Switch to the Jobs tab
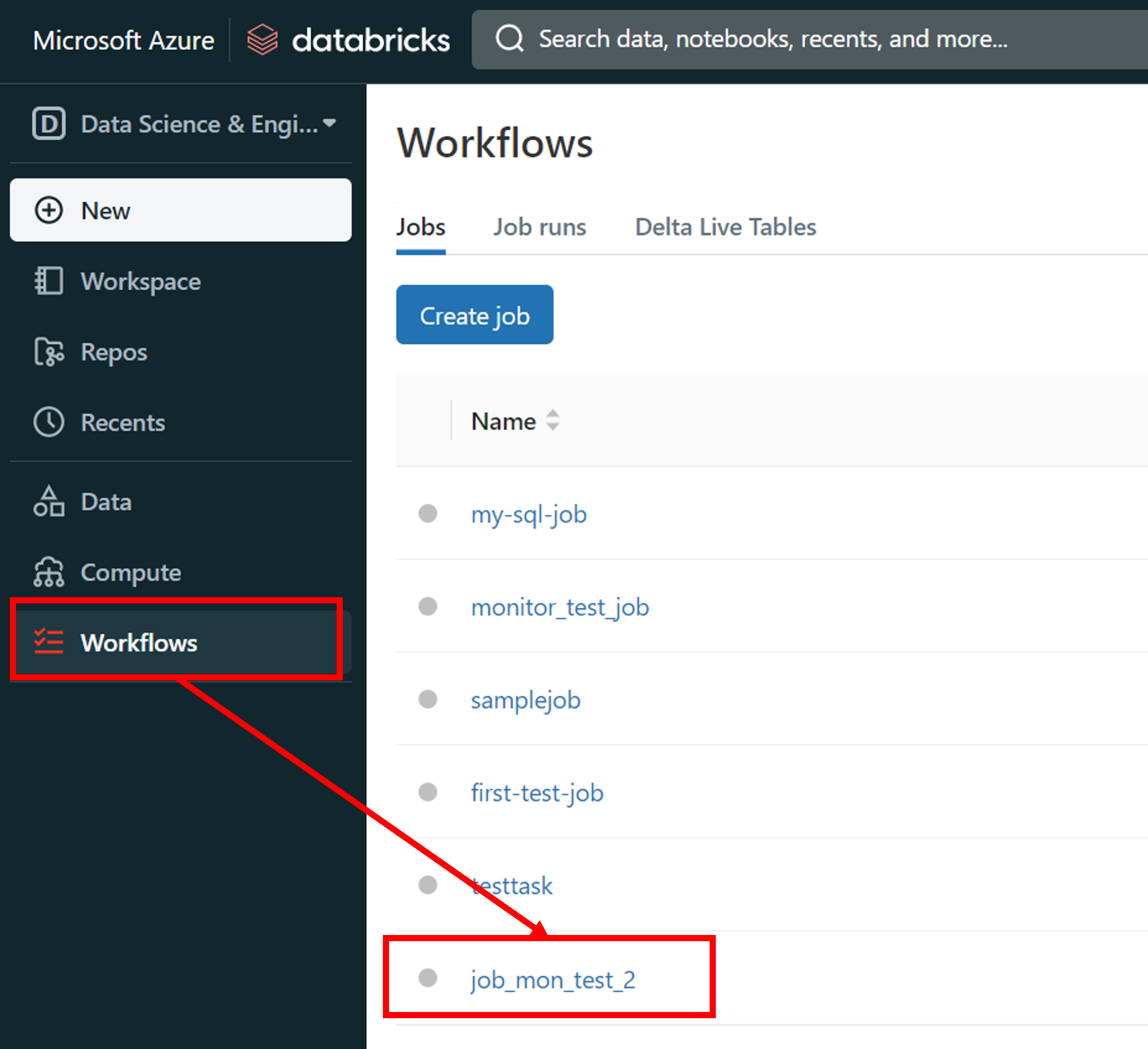 (420, 227)
